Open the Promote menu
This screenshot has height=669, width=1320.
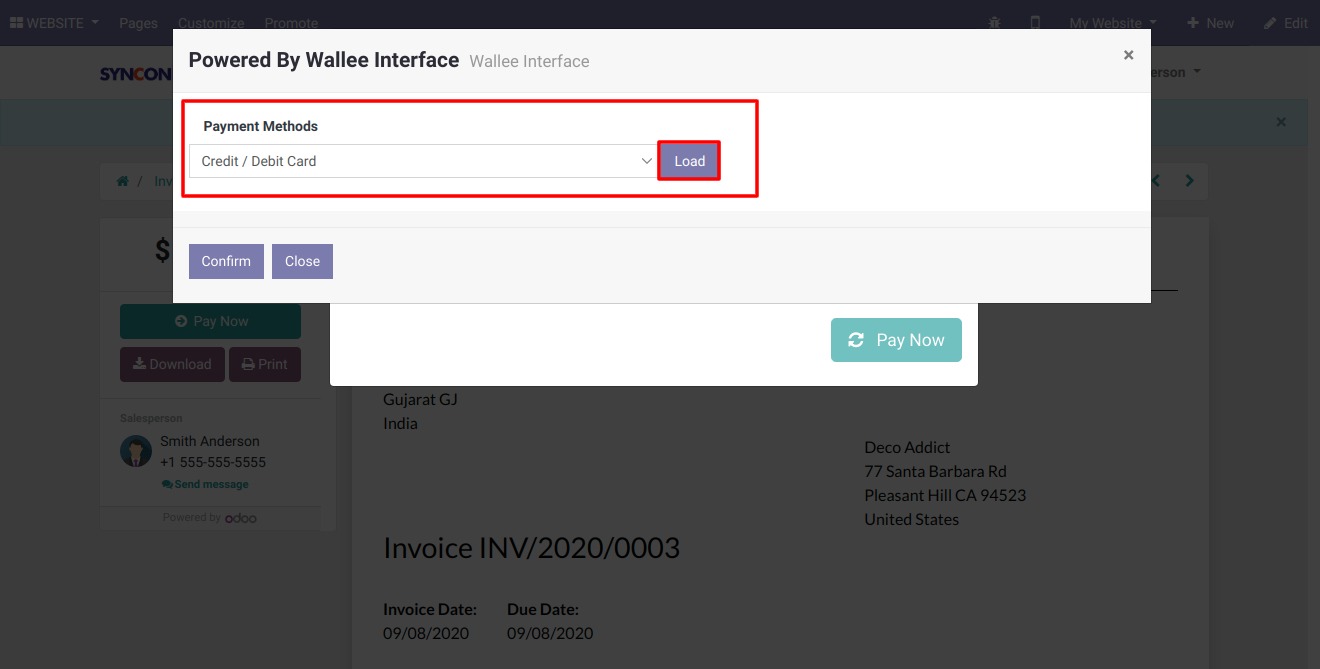point(291,22)
